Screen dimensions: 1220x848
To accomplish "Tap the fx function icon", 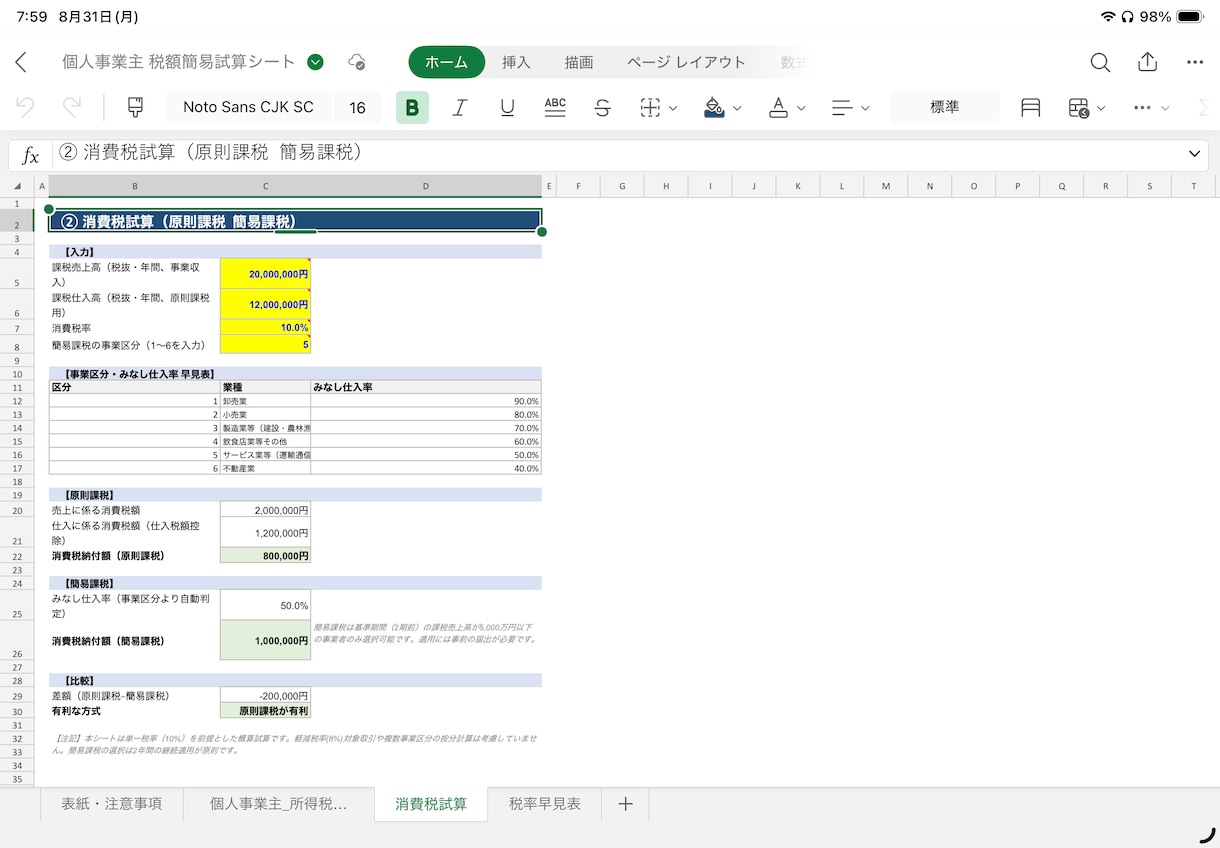I will 31,155.
